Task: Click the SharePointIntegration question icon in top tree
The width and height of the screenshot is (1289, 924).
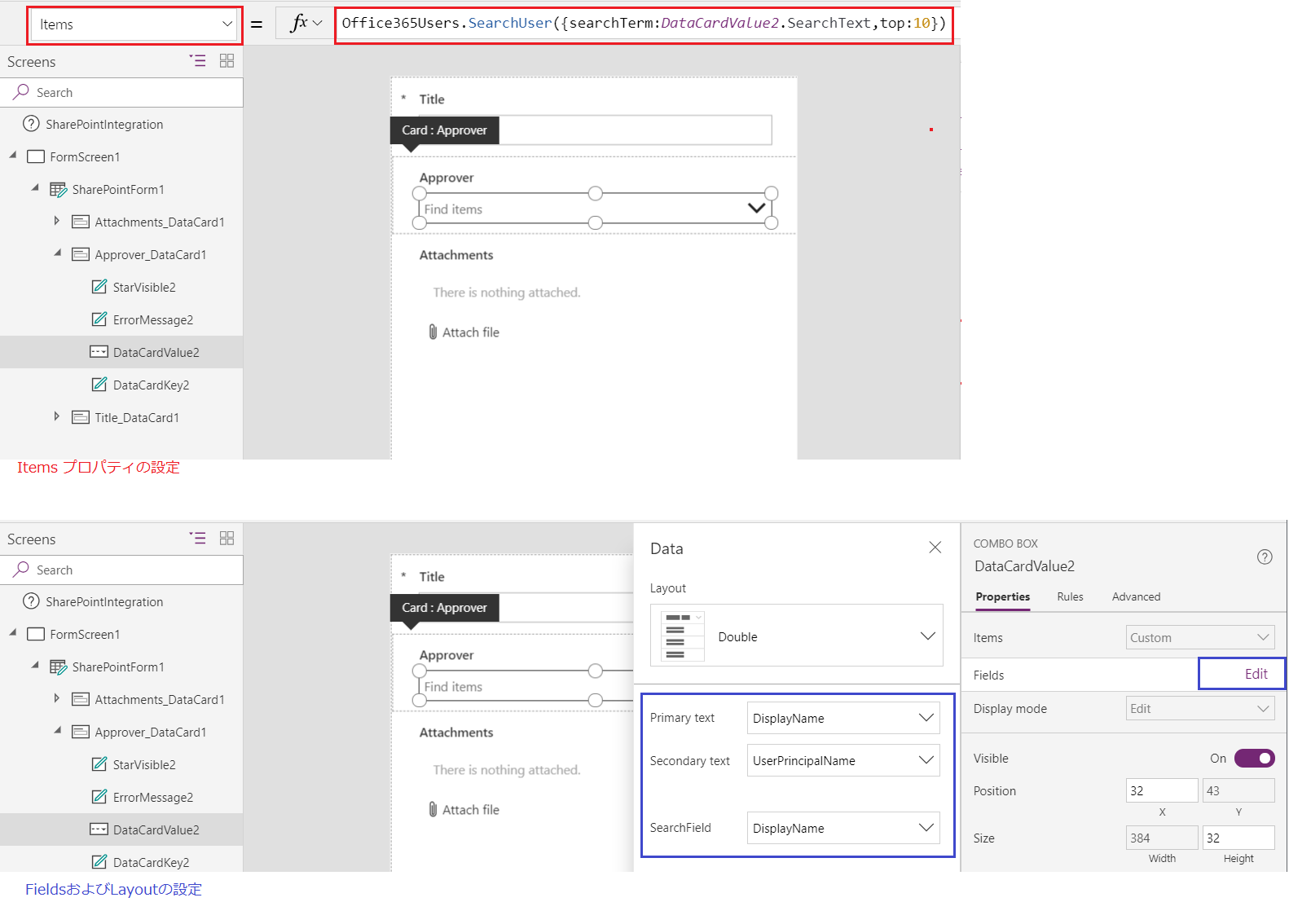Action: 31,124
